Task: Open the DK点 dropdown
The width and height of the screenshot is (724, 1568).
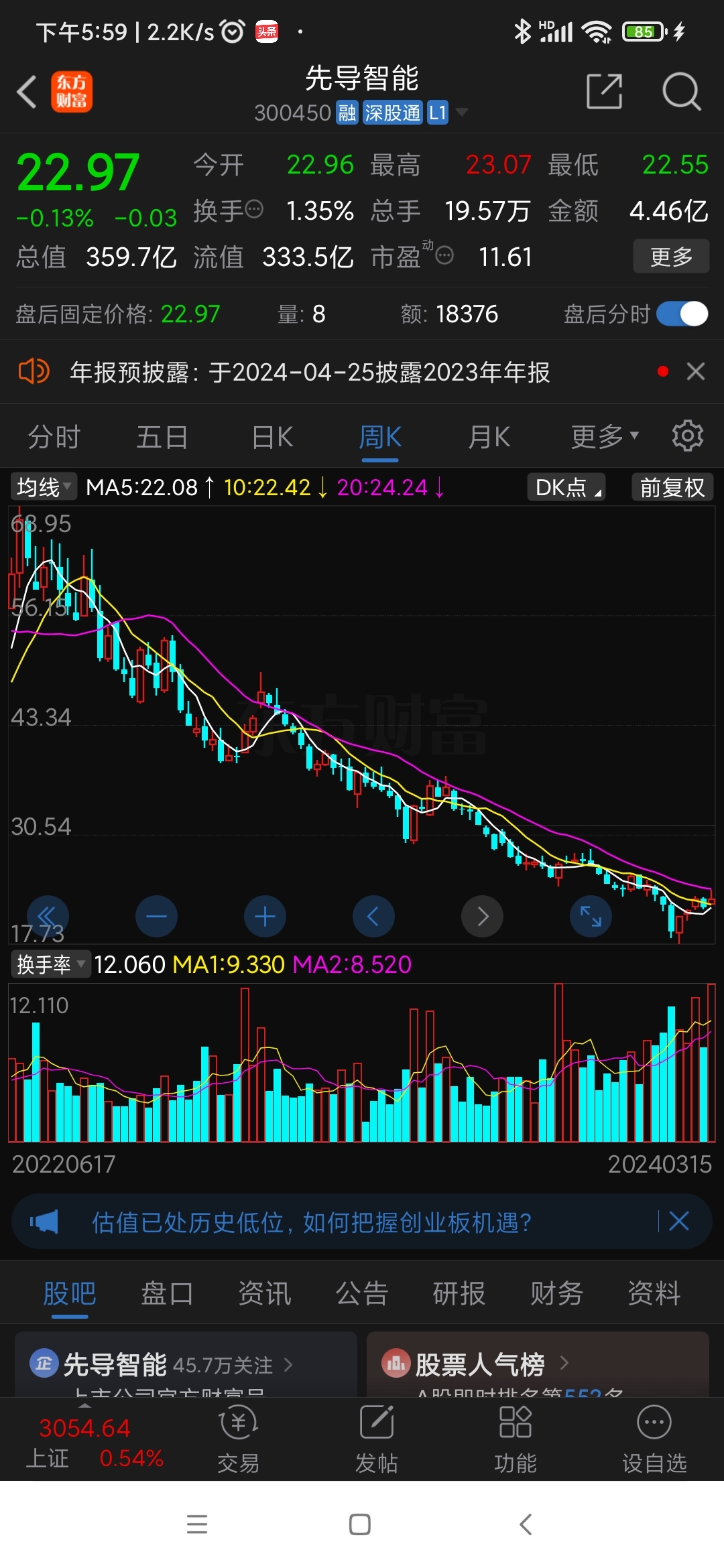Action: pyautogui.click(x=567, y=487)
